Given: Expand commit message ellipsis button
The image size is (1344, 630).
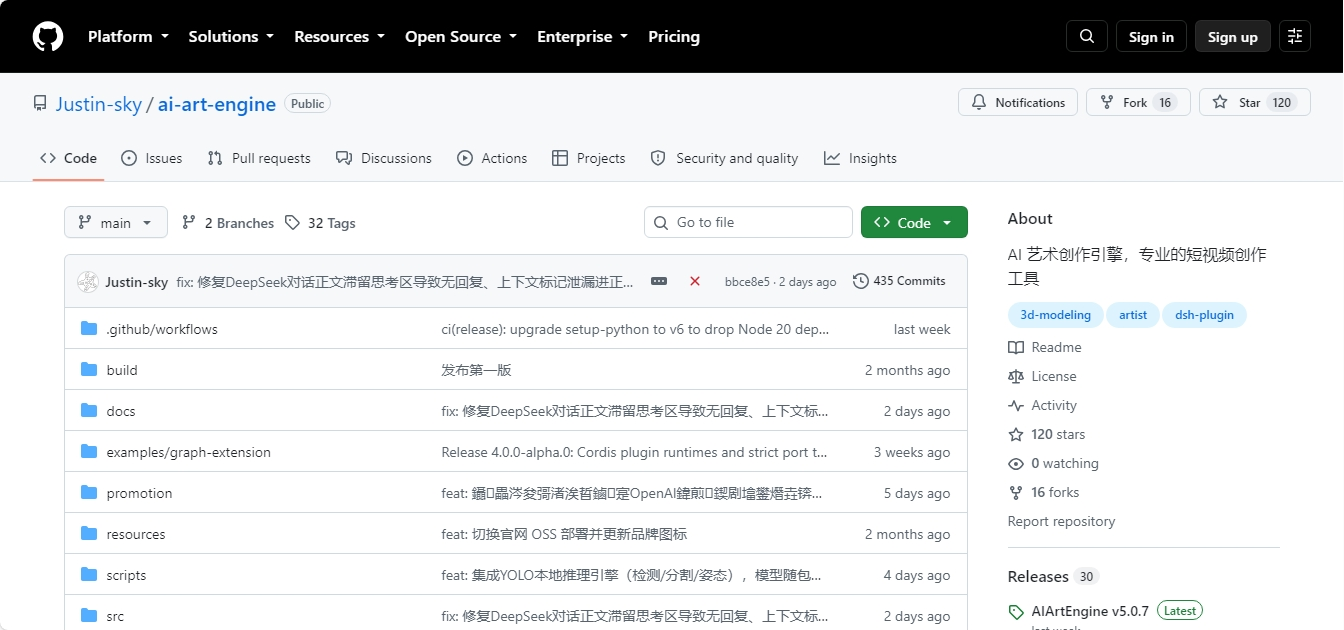Looking at the screenshot, I should (659, 282).
